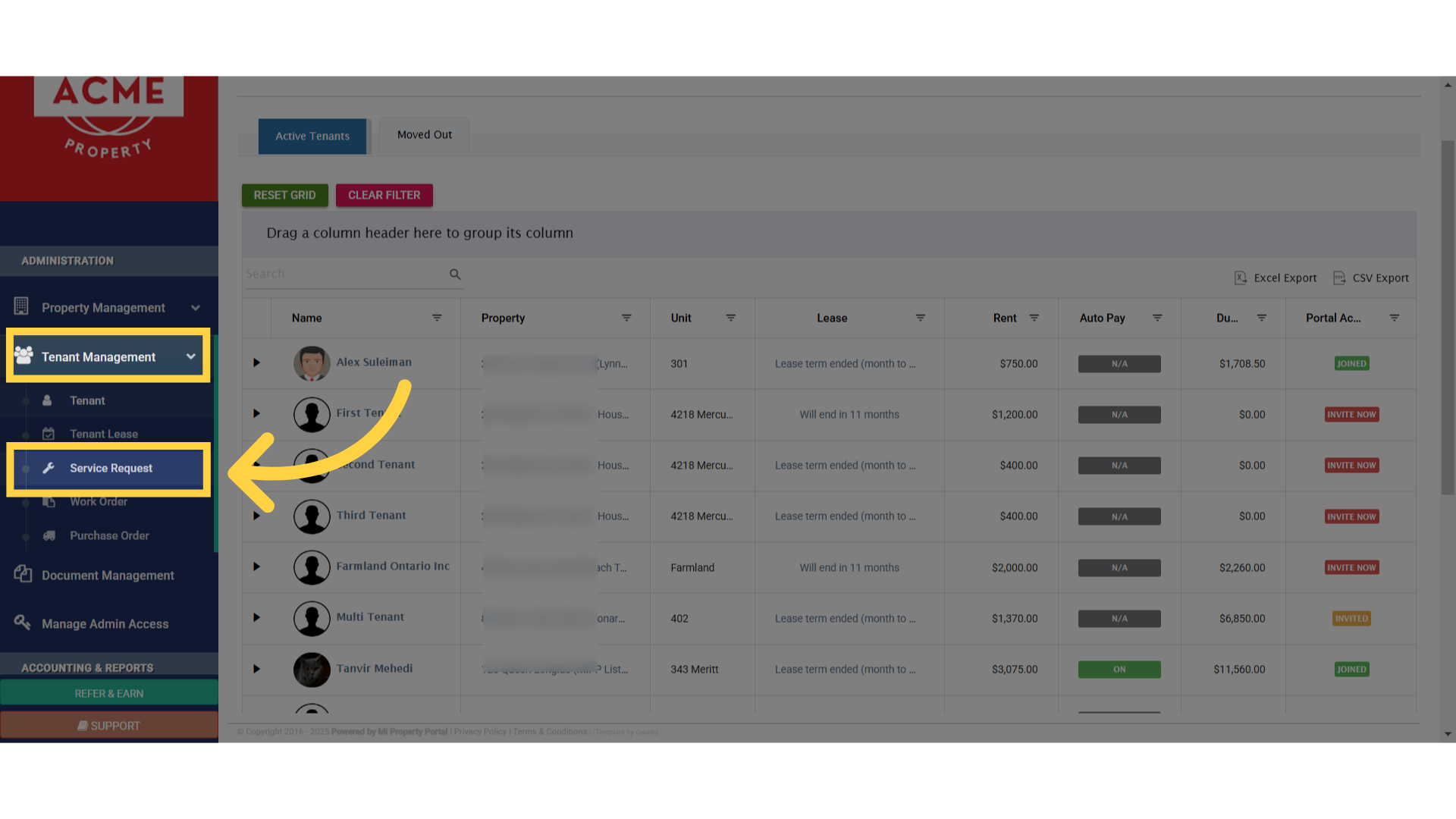The image size is (1456, 819).
Task: Expand the Property Management menu chevron
Action: click(196, 308)
